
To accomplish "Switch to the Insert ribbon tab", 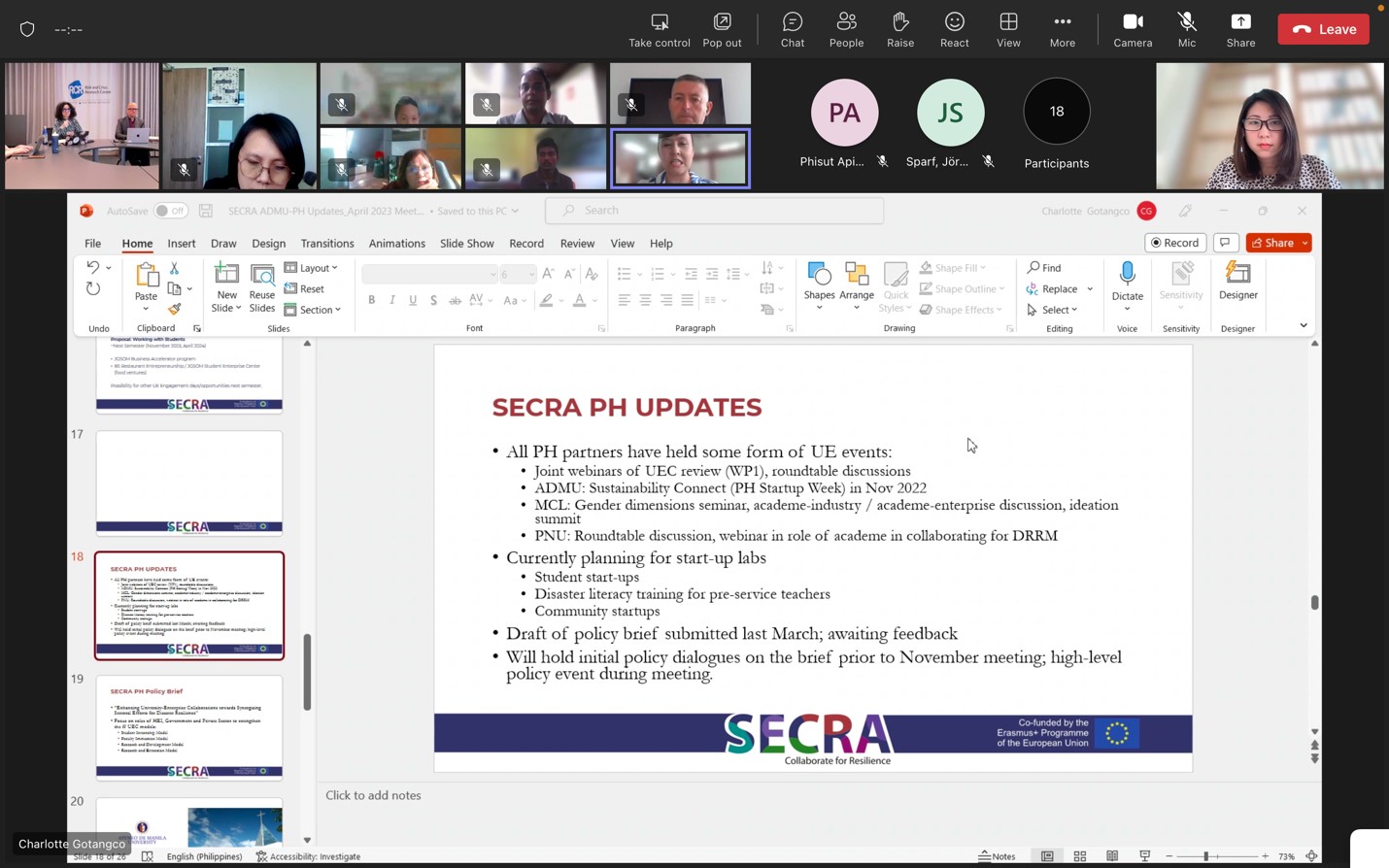I will [x=182, y=244].
